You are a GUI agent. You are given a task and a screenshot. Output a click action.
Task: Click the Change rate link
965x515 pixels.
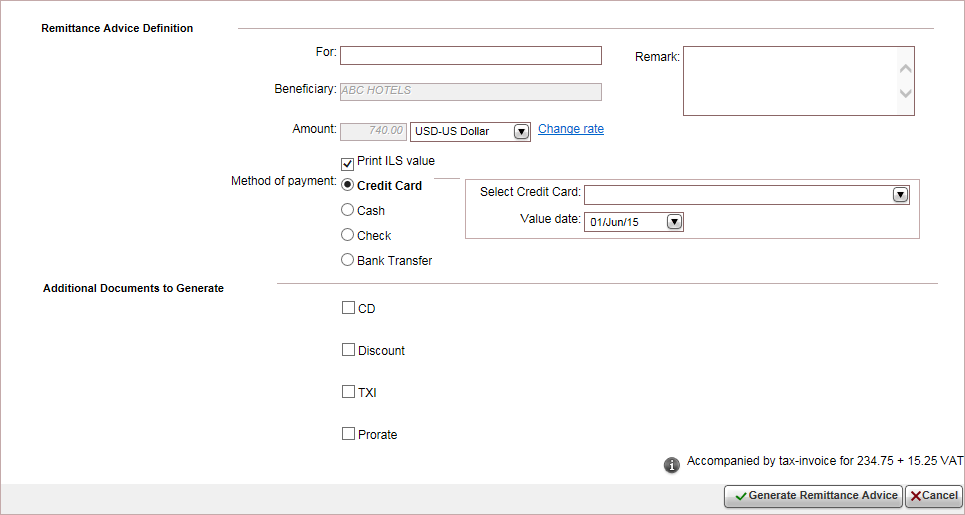(x=571, y=129)
